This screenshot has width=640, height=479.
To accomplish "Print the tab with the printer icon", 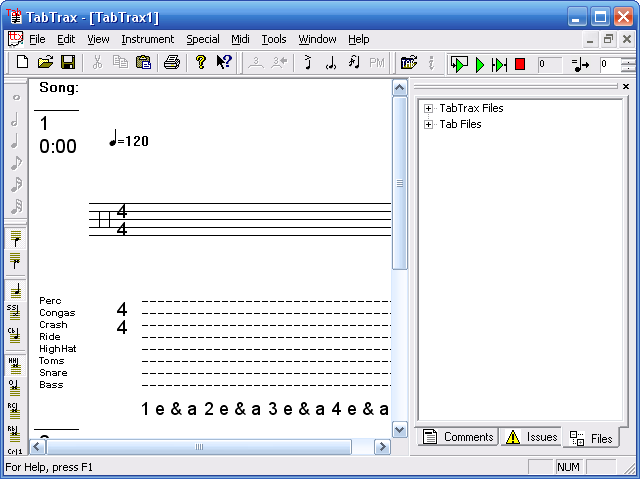I will click(x=172, y=62).
